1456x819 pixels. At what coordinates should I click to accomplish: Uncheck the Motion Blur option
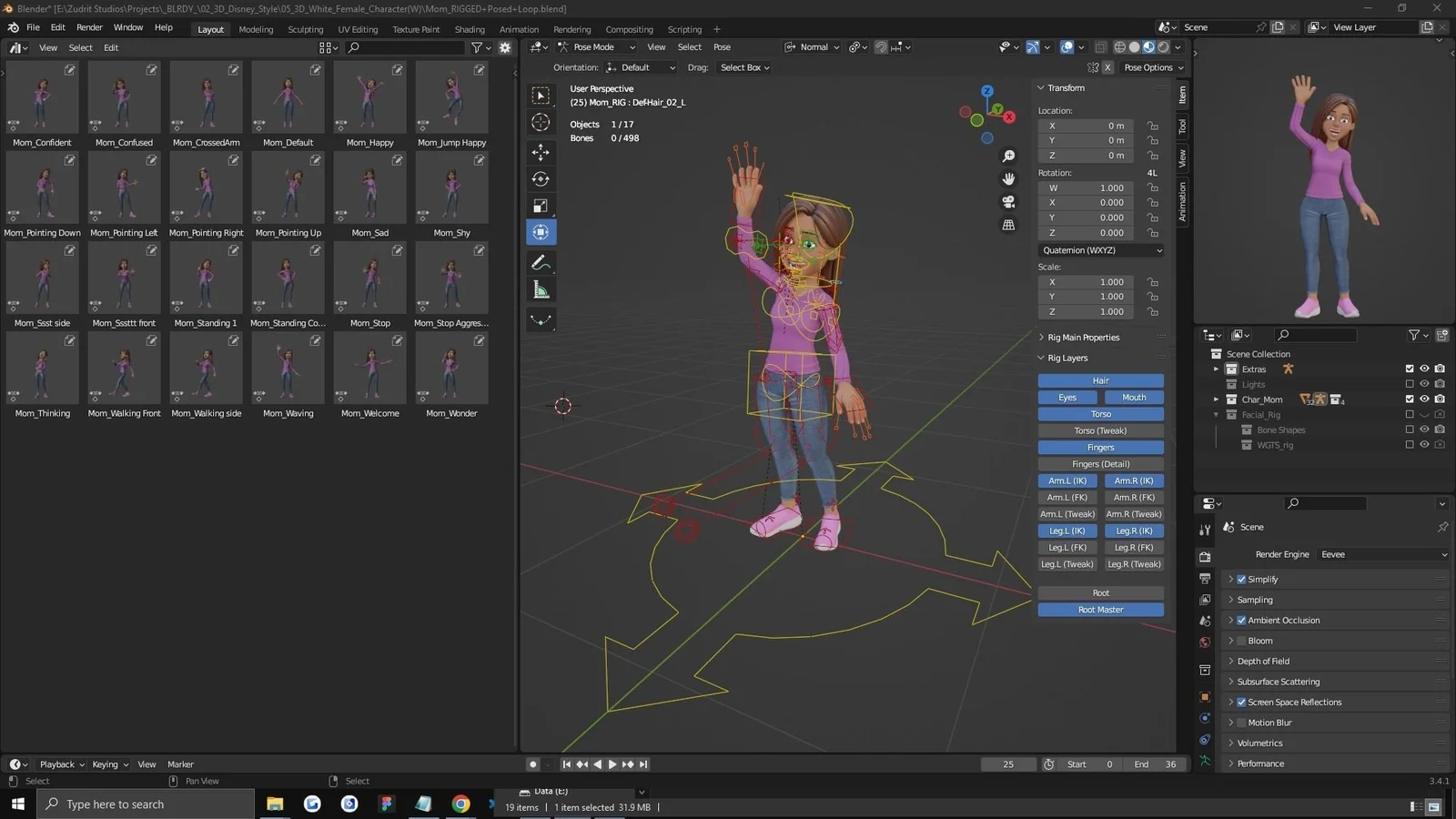(x=1241, y=722)
